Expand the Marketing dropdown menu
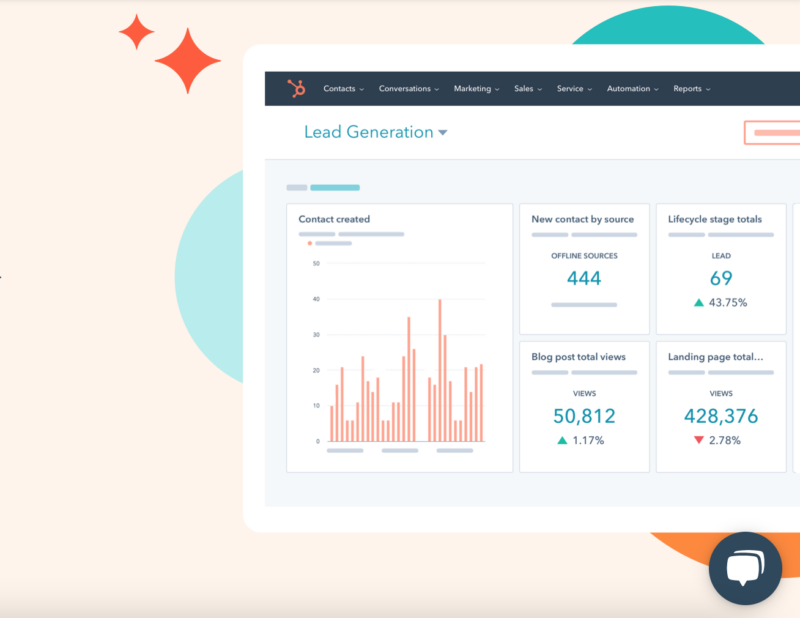Screen dimensions: 800x618 (476, 89)
